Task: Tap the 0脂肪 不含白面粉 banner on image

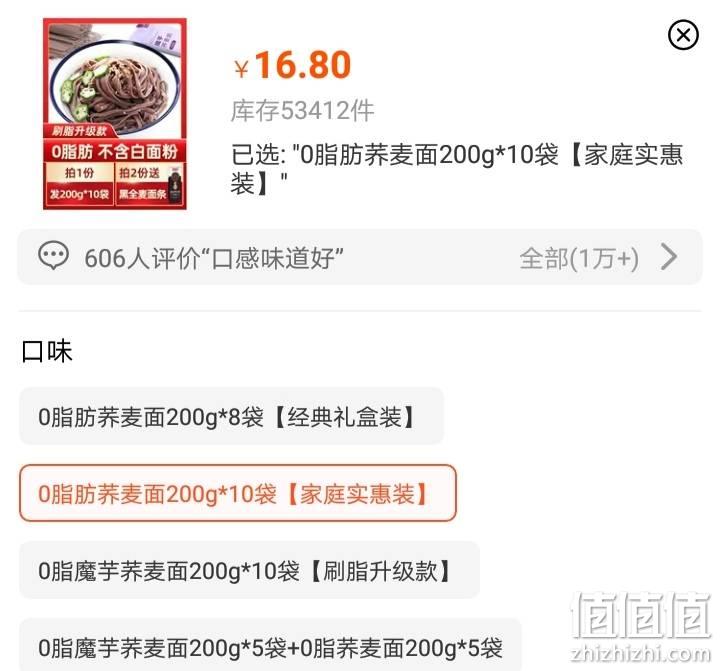Action: (115, 151)
